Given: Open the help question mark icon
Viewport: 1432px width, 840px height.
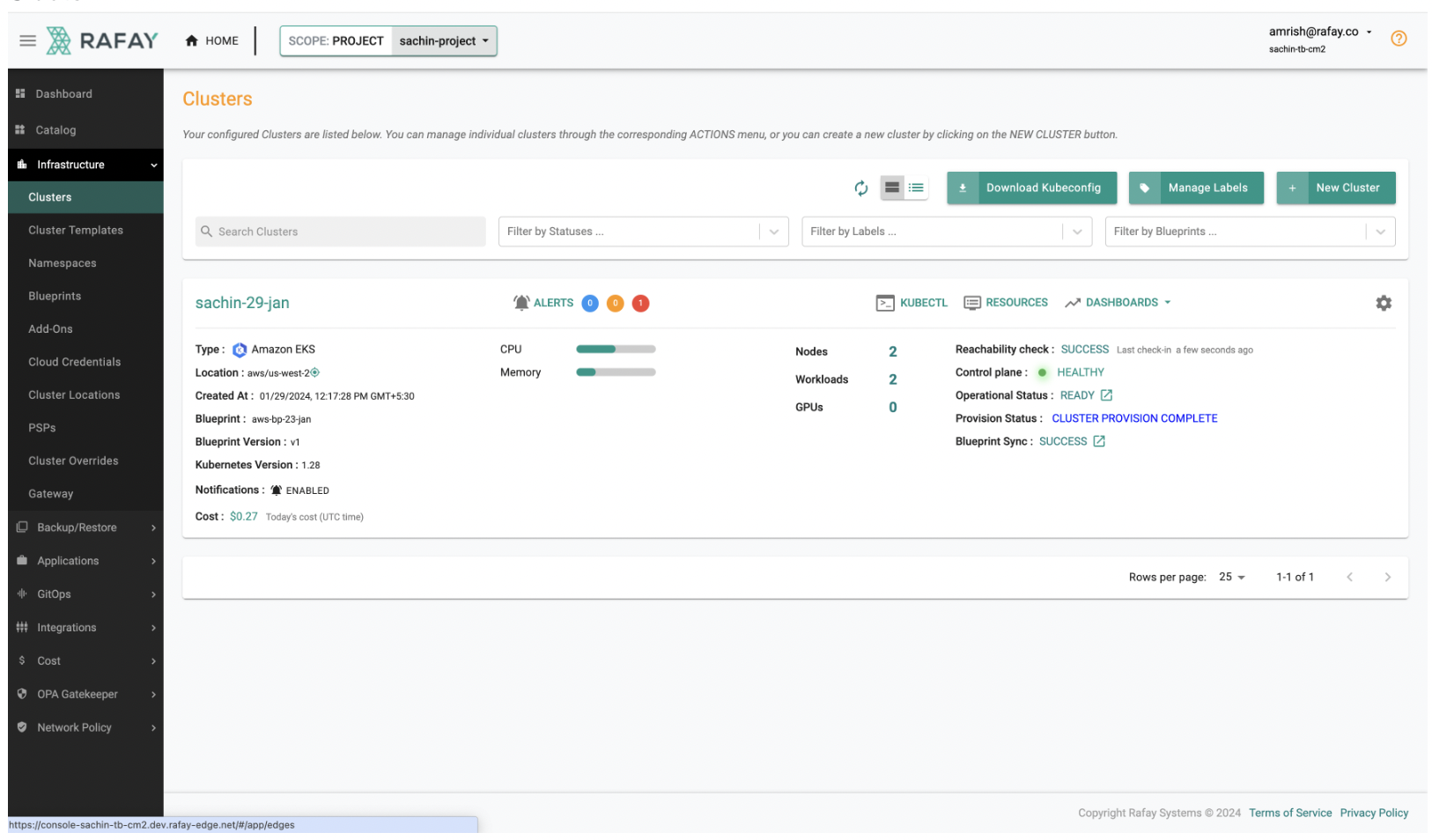Looking at the screenshot, I should coord(1398,39).
